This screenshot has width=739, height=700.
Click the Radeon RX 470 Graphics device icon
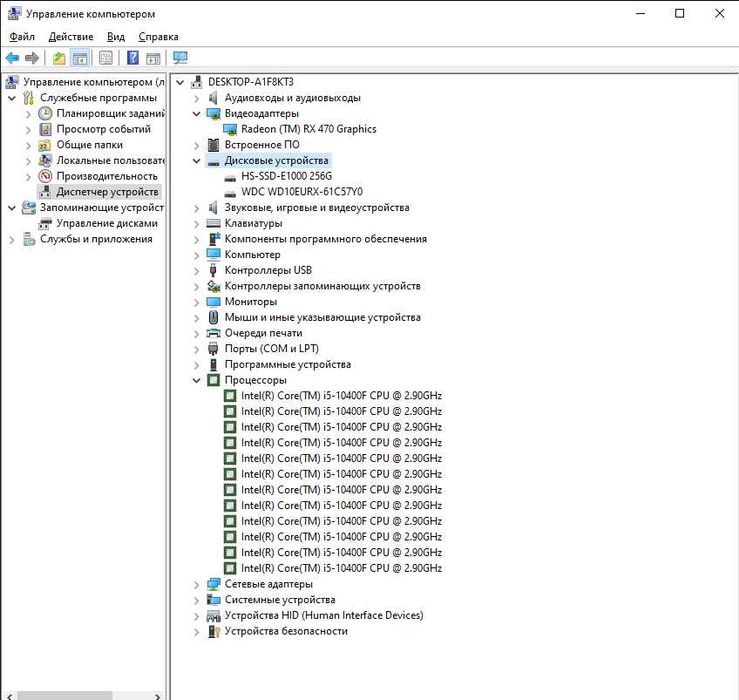tap(230, 129)
